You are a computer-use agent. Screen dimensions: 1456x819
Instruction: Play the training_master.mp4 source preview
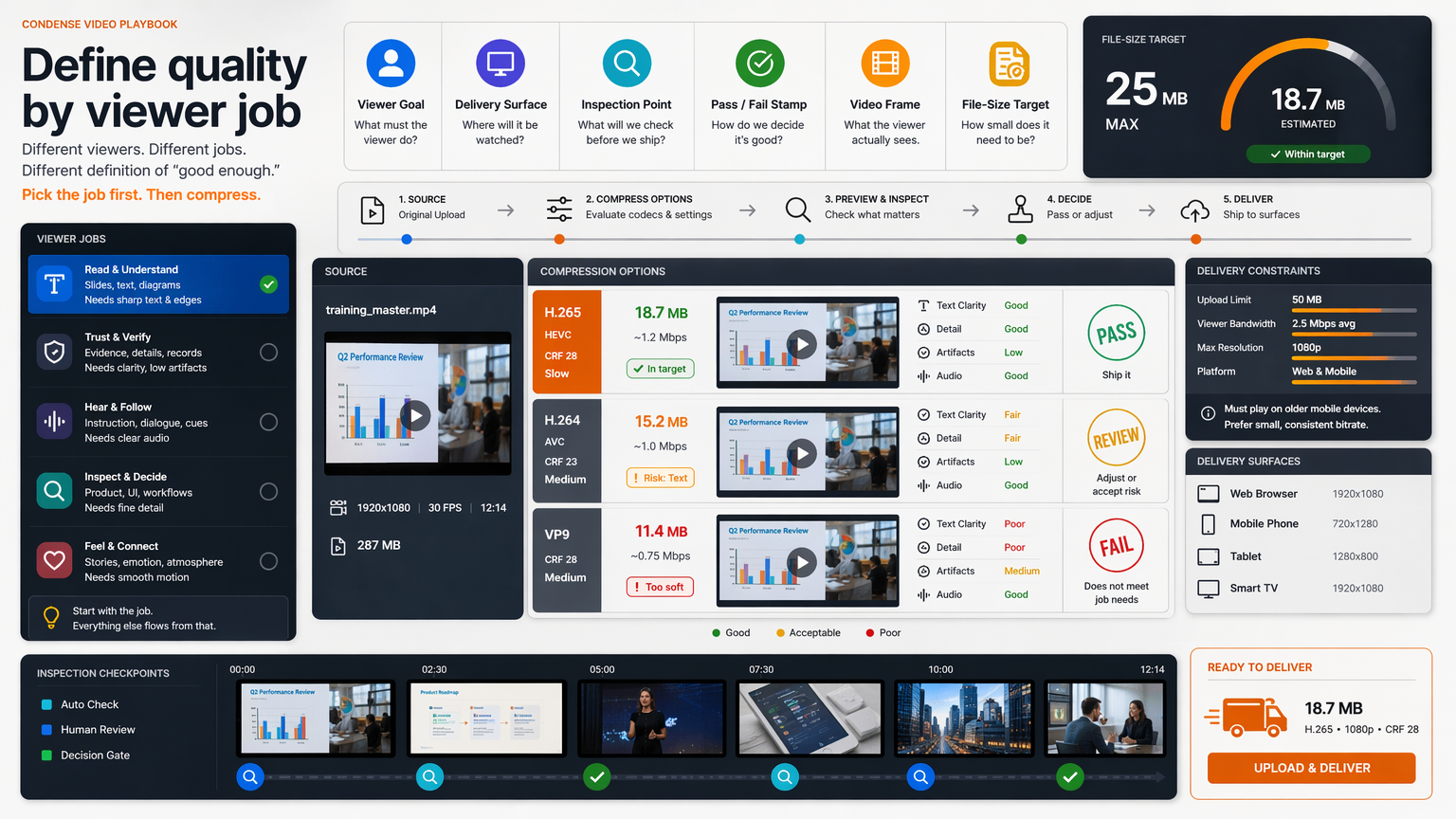(x=415, y=415)
